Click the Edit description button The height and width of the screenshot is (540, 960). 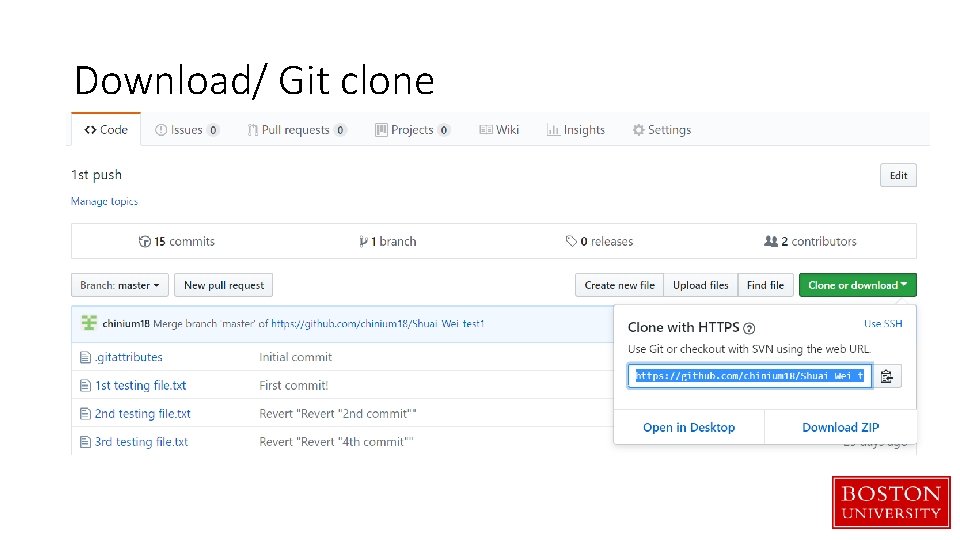(x=898, y=175)
